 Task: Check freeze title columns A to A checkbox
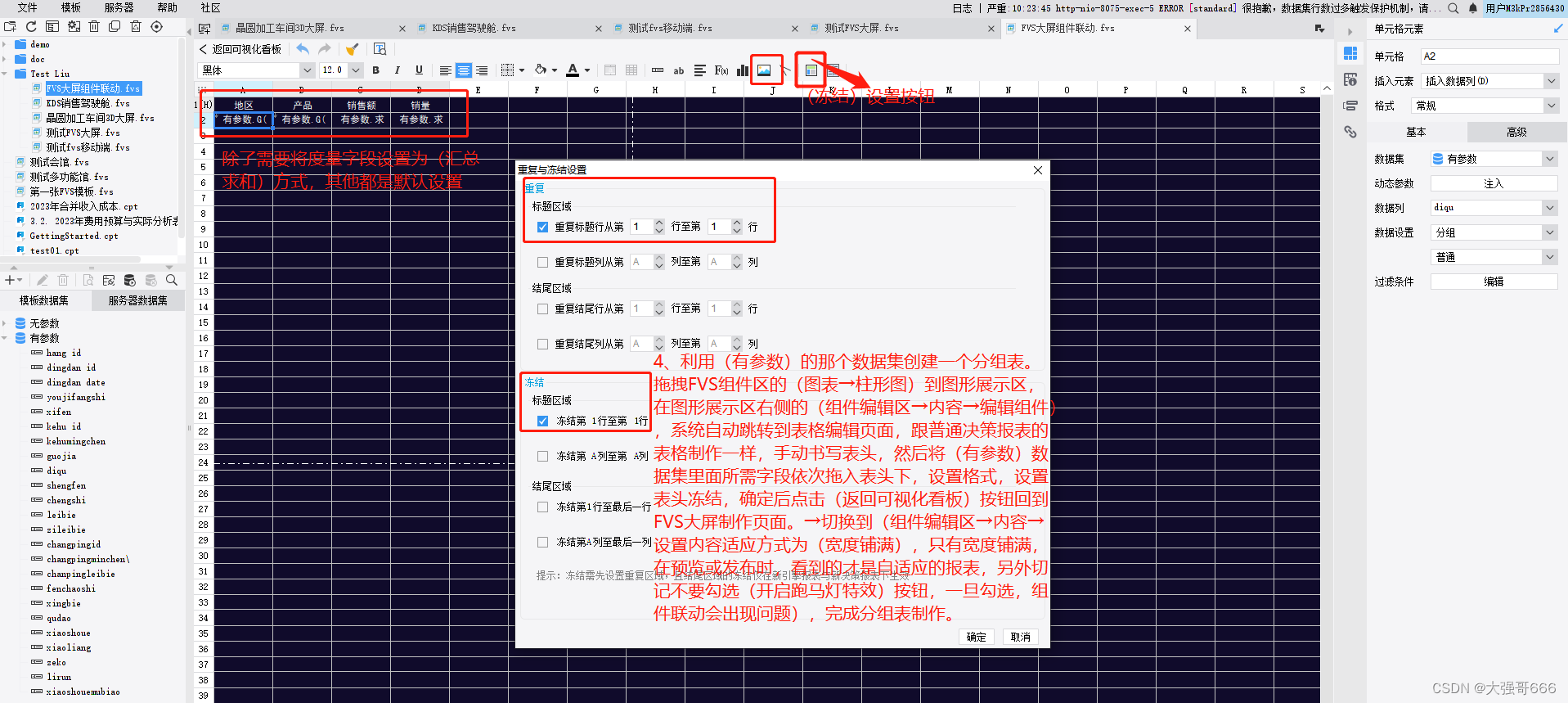click(x=543, y=456)
